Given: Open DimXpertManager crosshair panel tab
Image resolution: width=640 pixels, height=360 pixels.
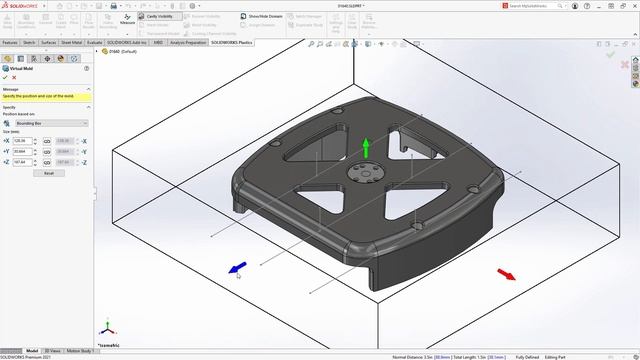Looking at the screenshot, I should point(47,59).
